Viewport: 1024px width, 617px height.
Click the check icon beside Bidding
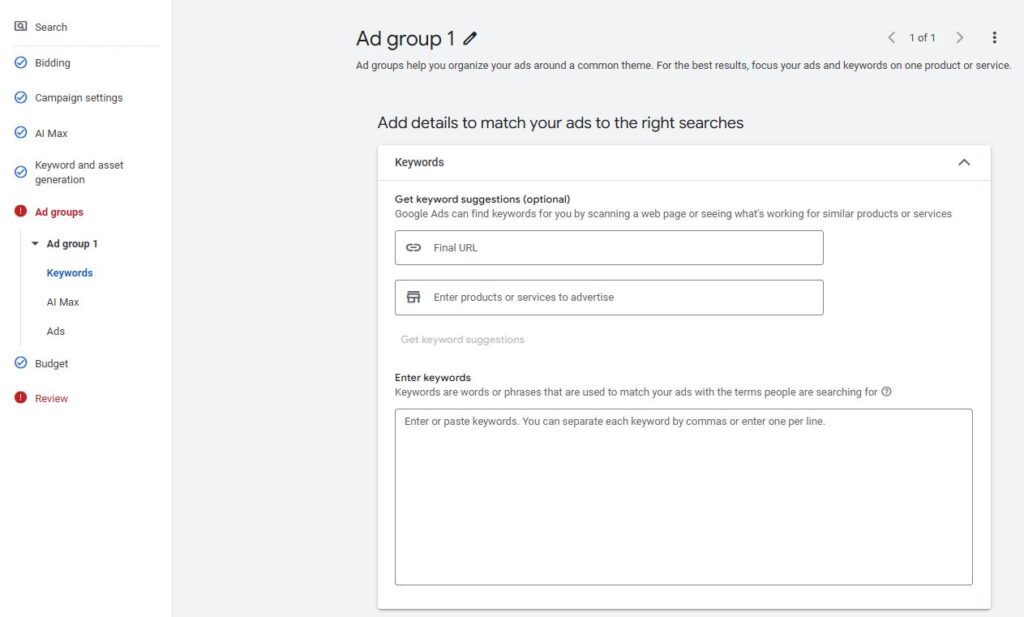(21, 63)
